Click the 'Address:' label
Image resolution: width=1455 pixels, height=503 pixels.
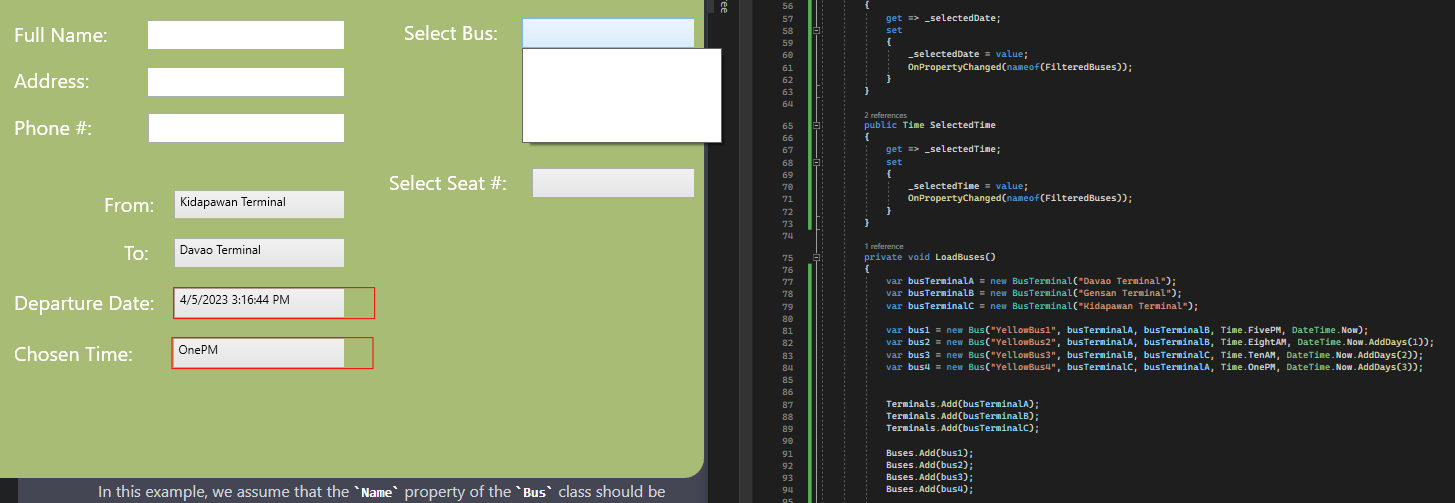point(52,81)
